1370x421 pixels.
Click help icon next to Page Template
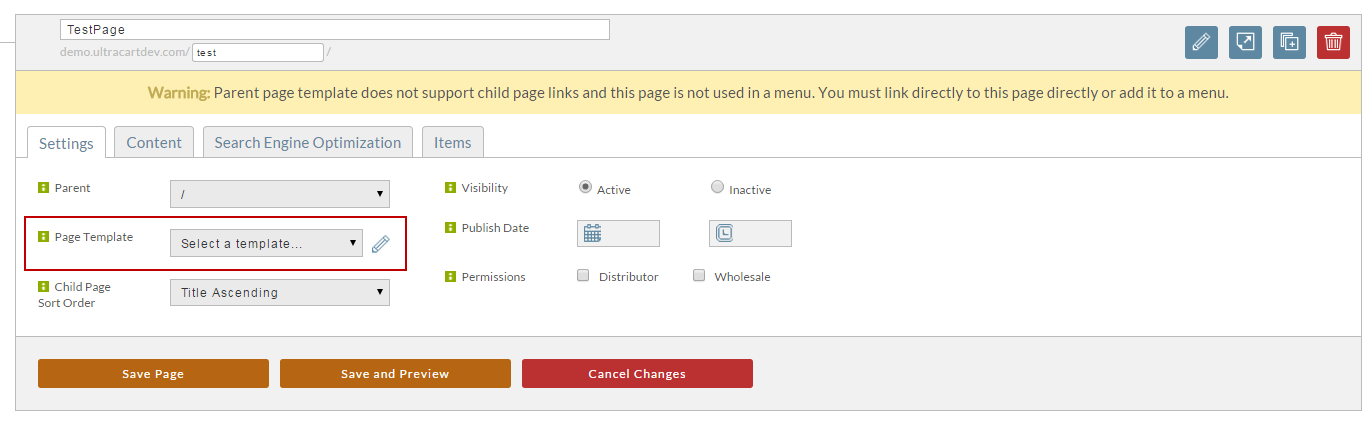point(43,237)
